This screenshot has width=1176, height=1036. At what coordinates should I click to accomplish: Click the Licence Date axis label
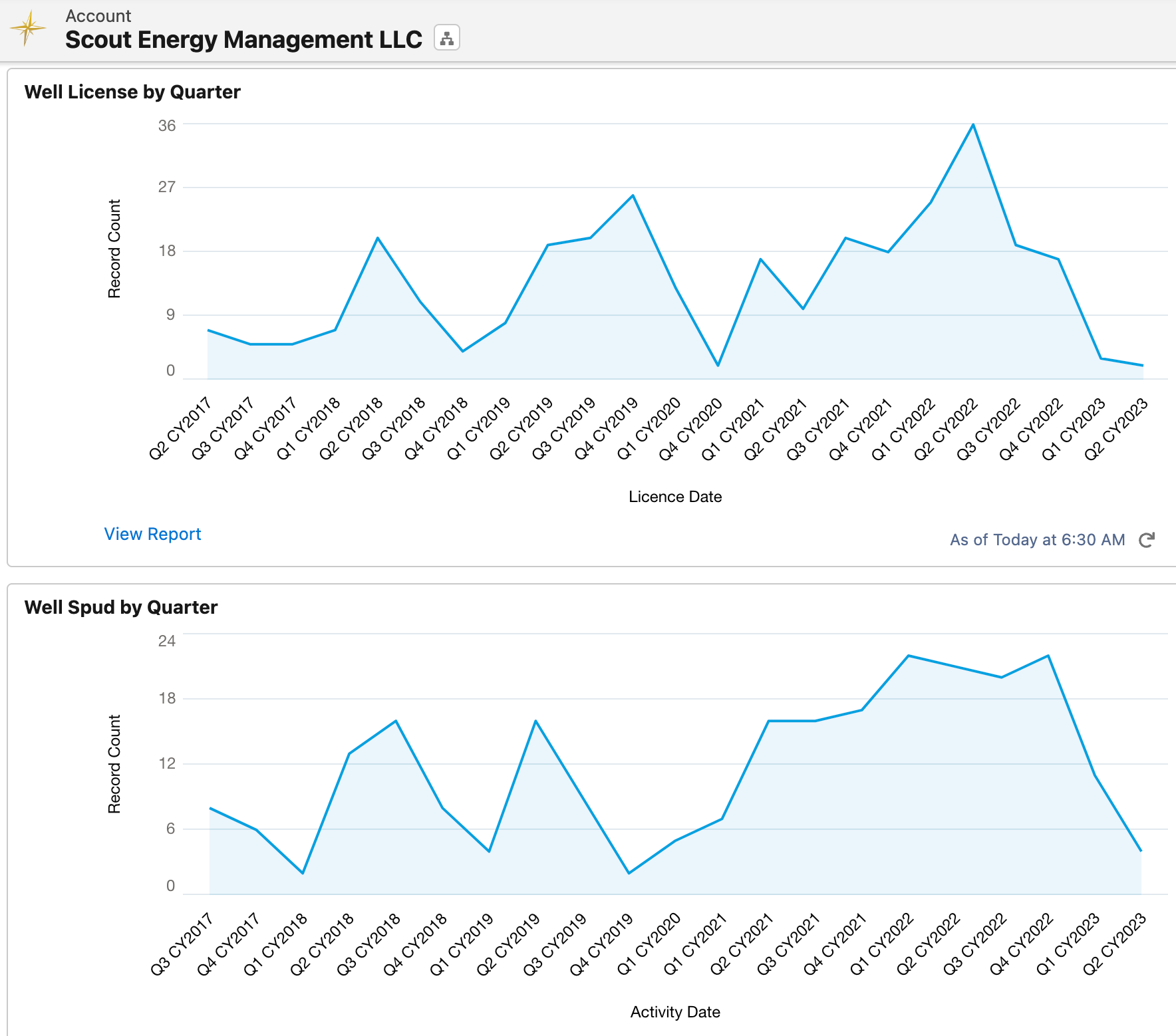tap(674, 496)
